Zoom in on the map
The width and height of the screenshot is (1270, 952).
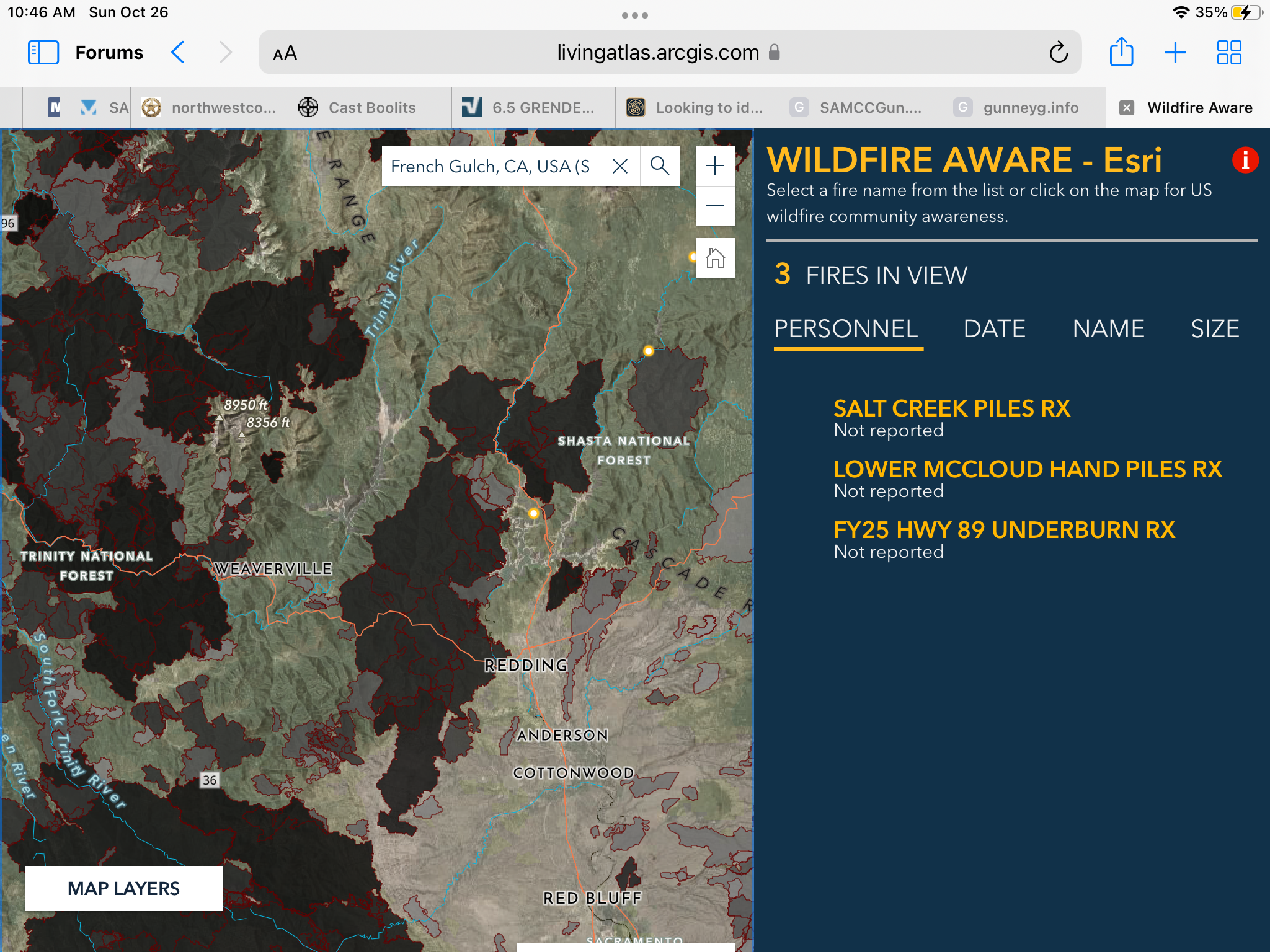(715, 165)
